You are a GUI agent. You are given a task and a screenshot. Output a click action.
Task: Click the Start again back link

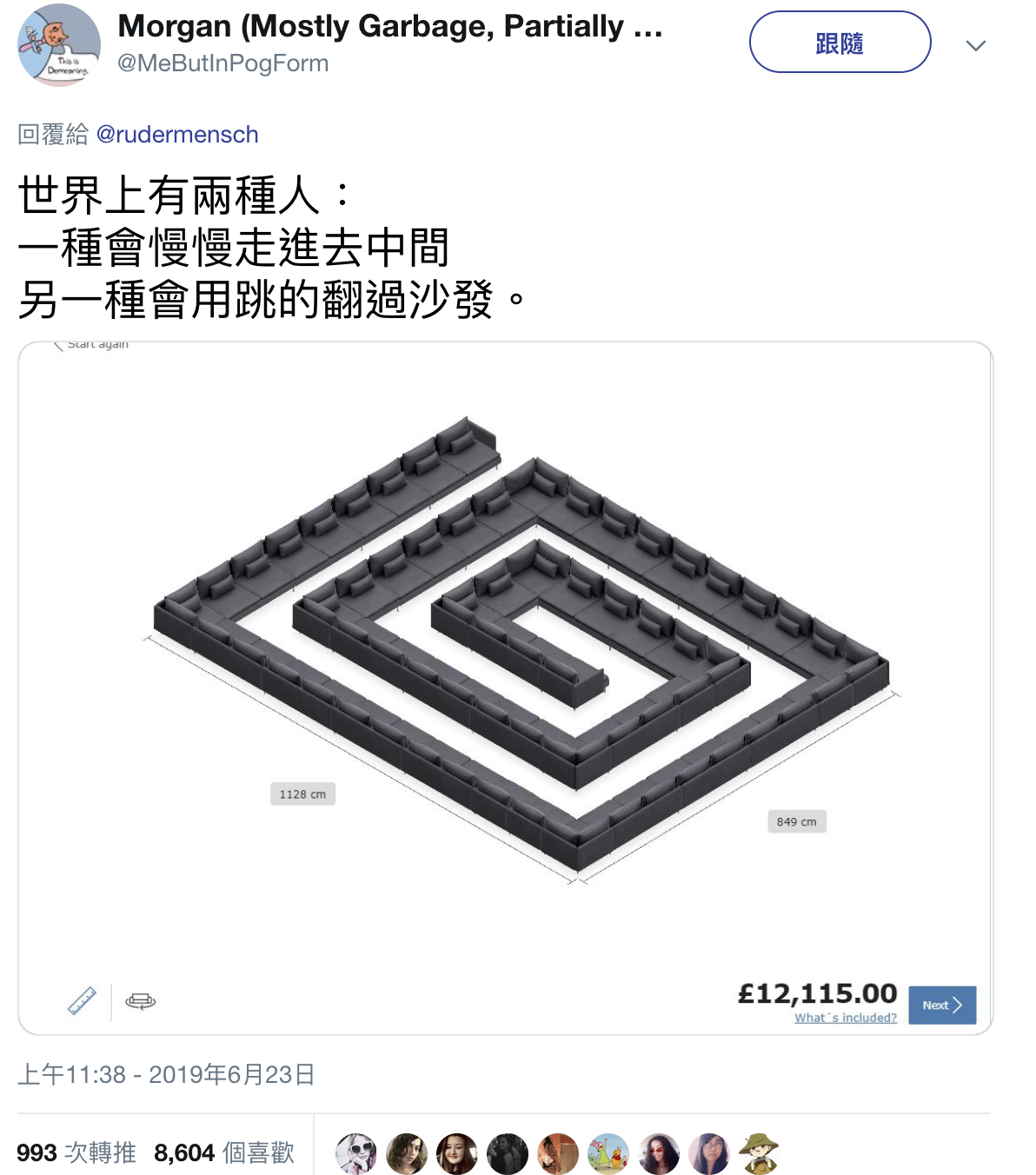[x=91, y=345]
